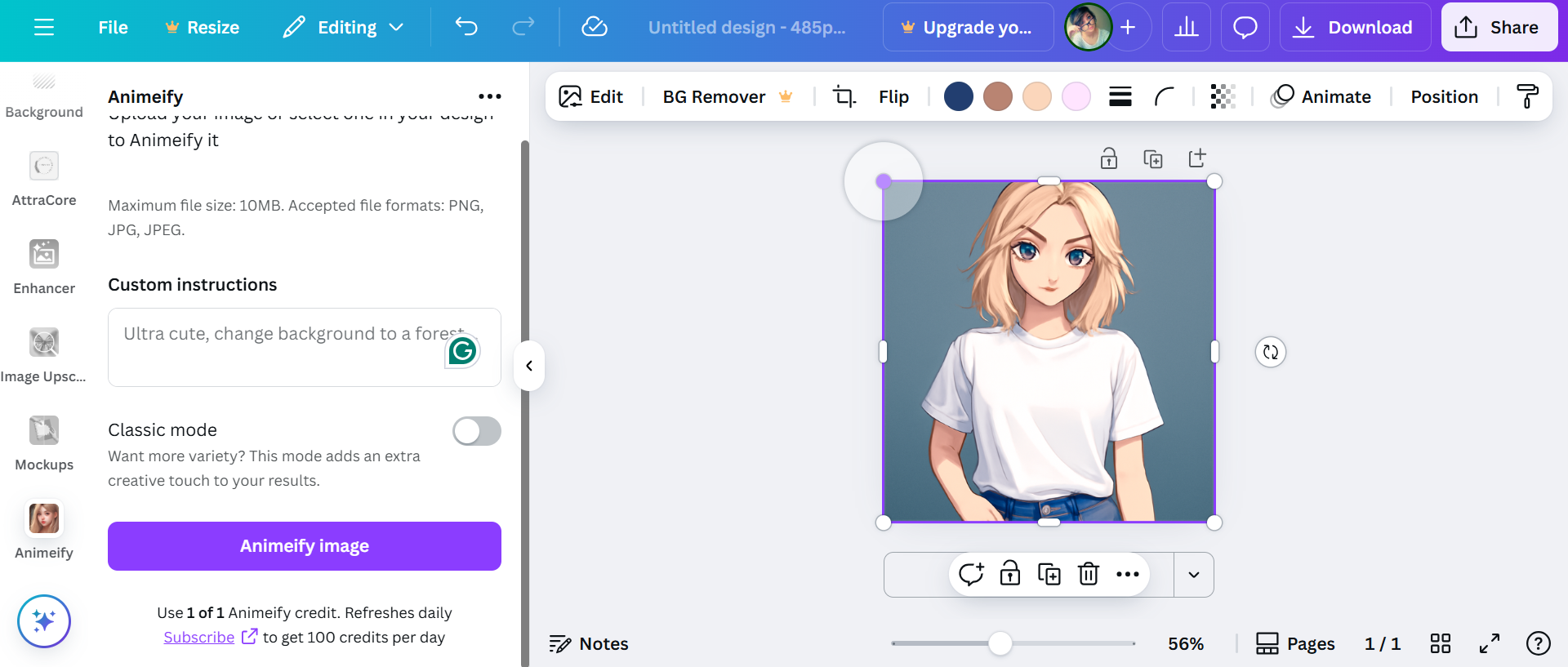Click Animate in the toolbar
Screen dimensions: 1568x667
pyautogui.click(x=1321, y=96)
